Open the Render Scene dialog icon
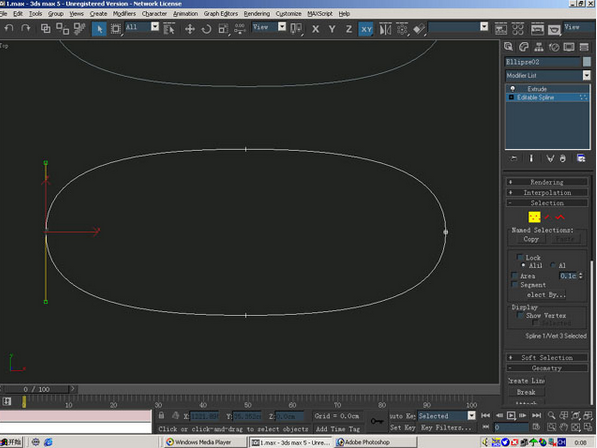This screenshot has height=448, width=597. [x=537, y=29]
